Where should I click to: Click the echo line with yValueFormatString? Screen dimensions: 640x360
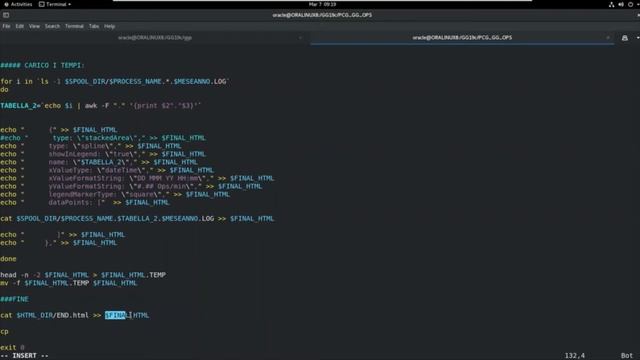pos(131,187)
